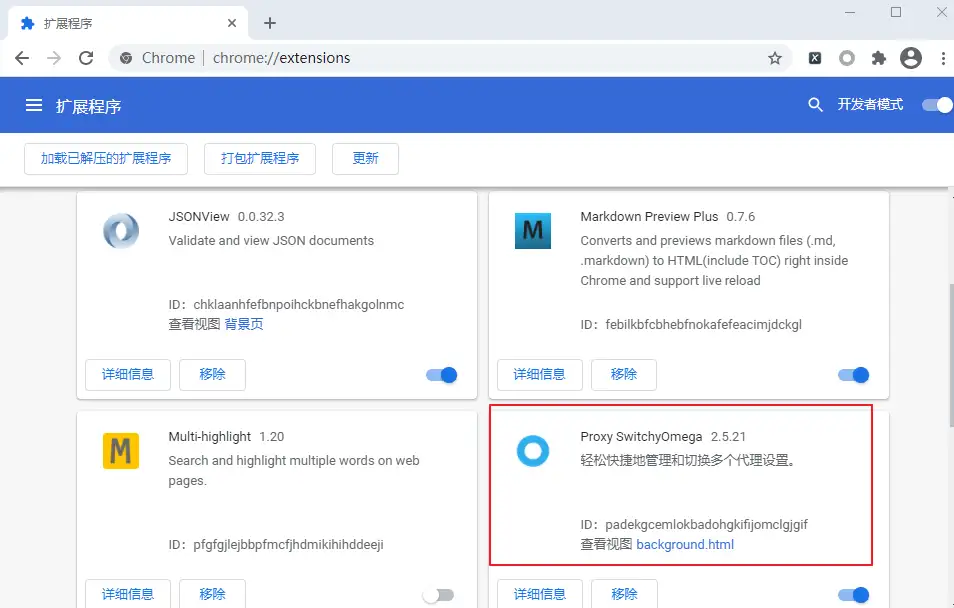Enable the Multi-highlight extension toggle
The height and width of the screenshot is (608, 954).
tap(437, 595)
